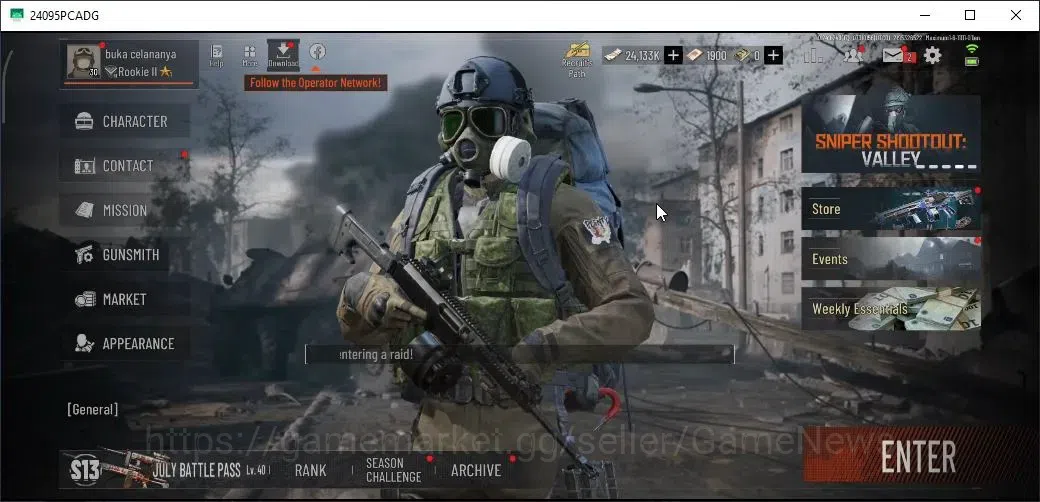
Task: Open CONTACT menu
Action: click(125, 166)
